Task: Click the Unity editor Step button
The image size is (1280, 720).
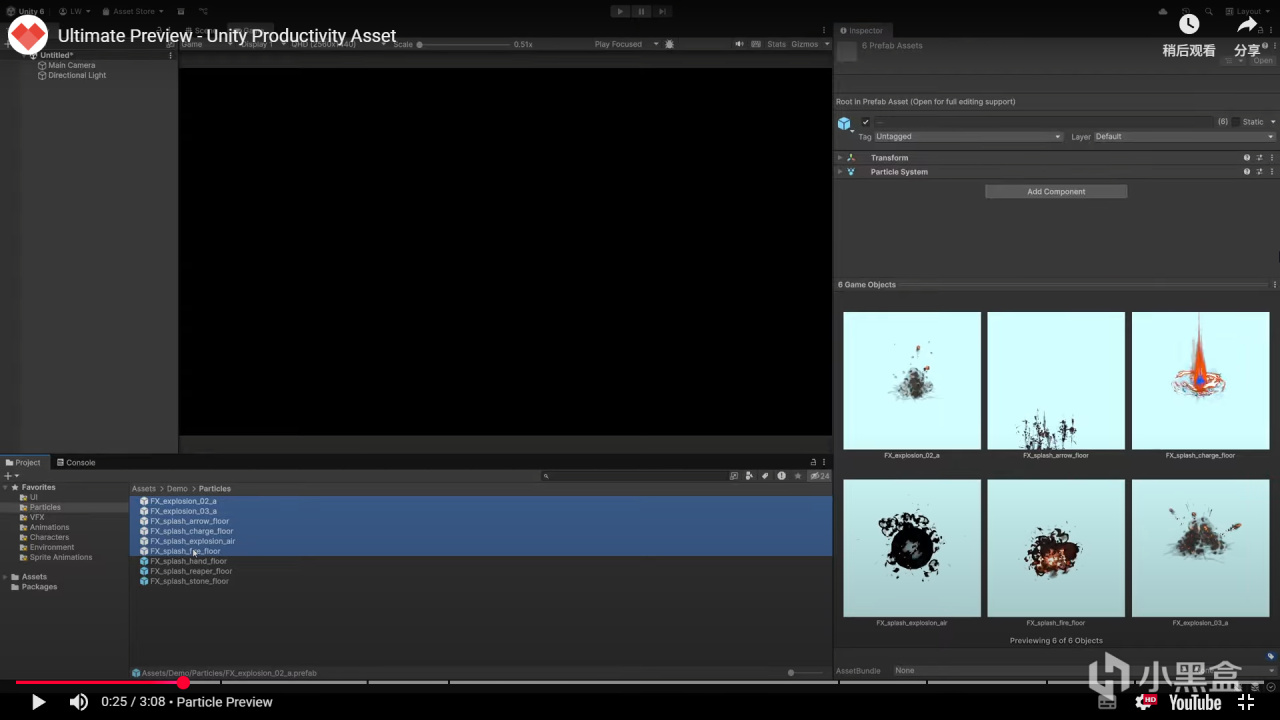Action: tap(662, 11)
